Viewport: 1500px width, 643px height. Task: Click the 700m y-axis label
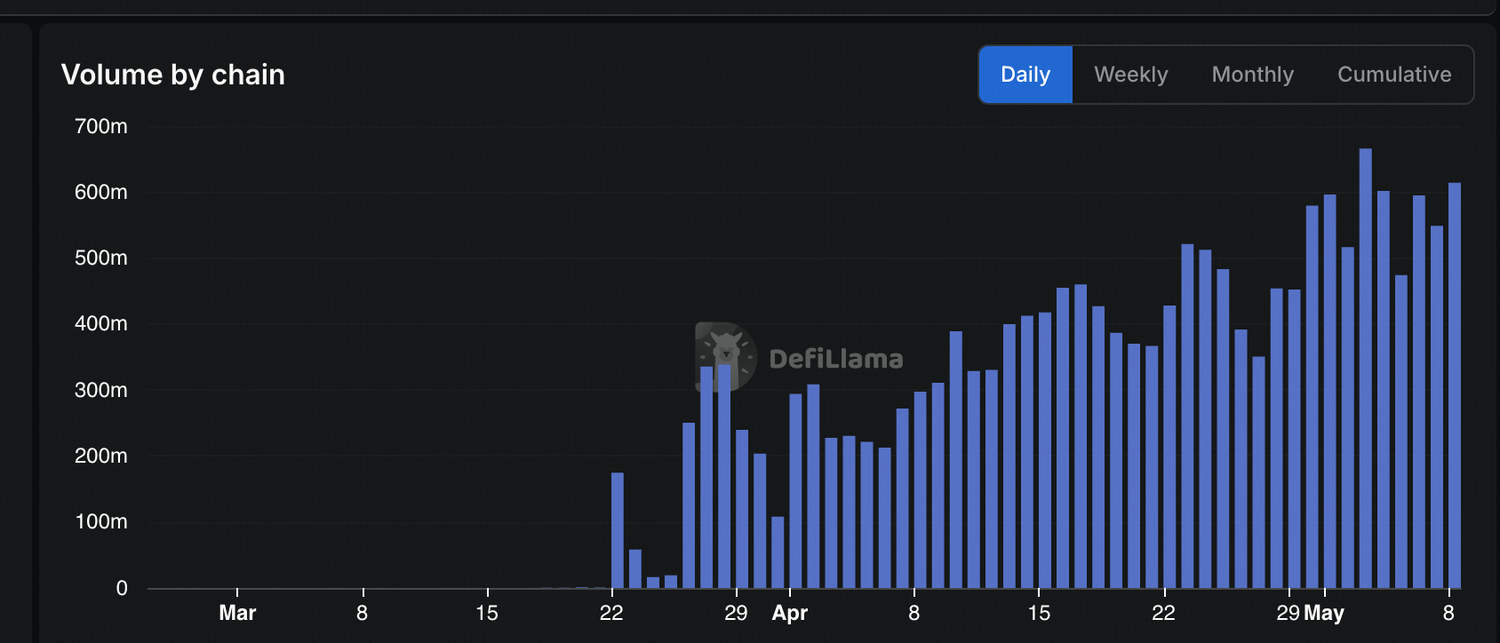coord(101,126)
